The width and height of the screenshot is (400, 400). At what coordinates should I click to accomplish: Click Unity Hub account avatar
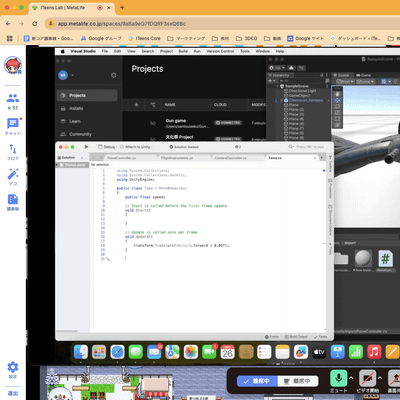(x=63, y=75)
